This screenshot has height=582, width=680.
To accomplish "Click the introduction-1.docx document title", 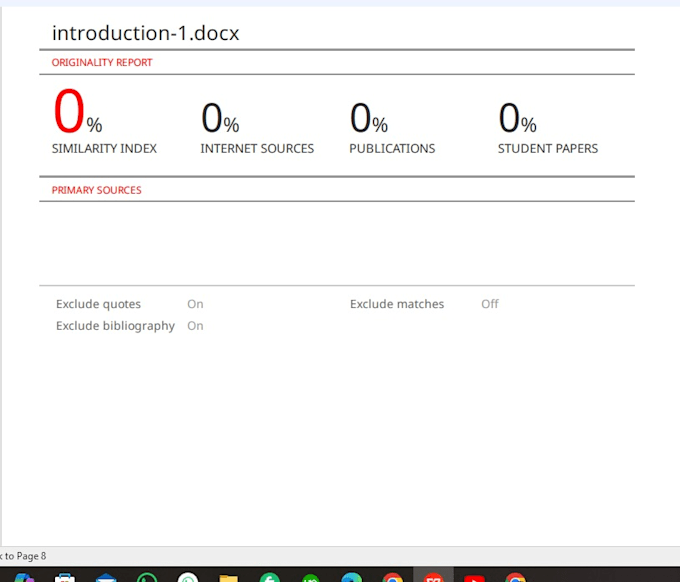I will pos(146,33).
